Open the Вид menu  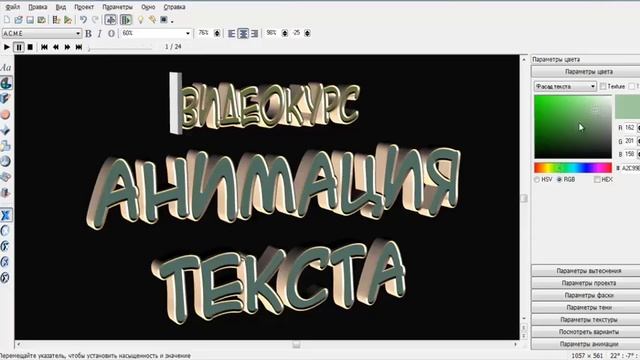[x=61, y=7]
